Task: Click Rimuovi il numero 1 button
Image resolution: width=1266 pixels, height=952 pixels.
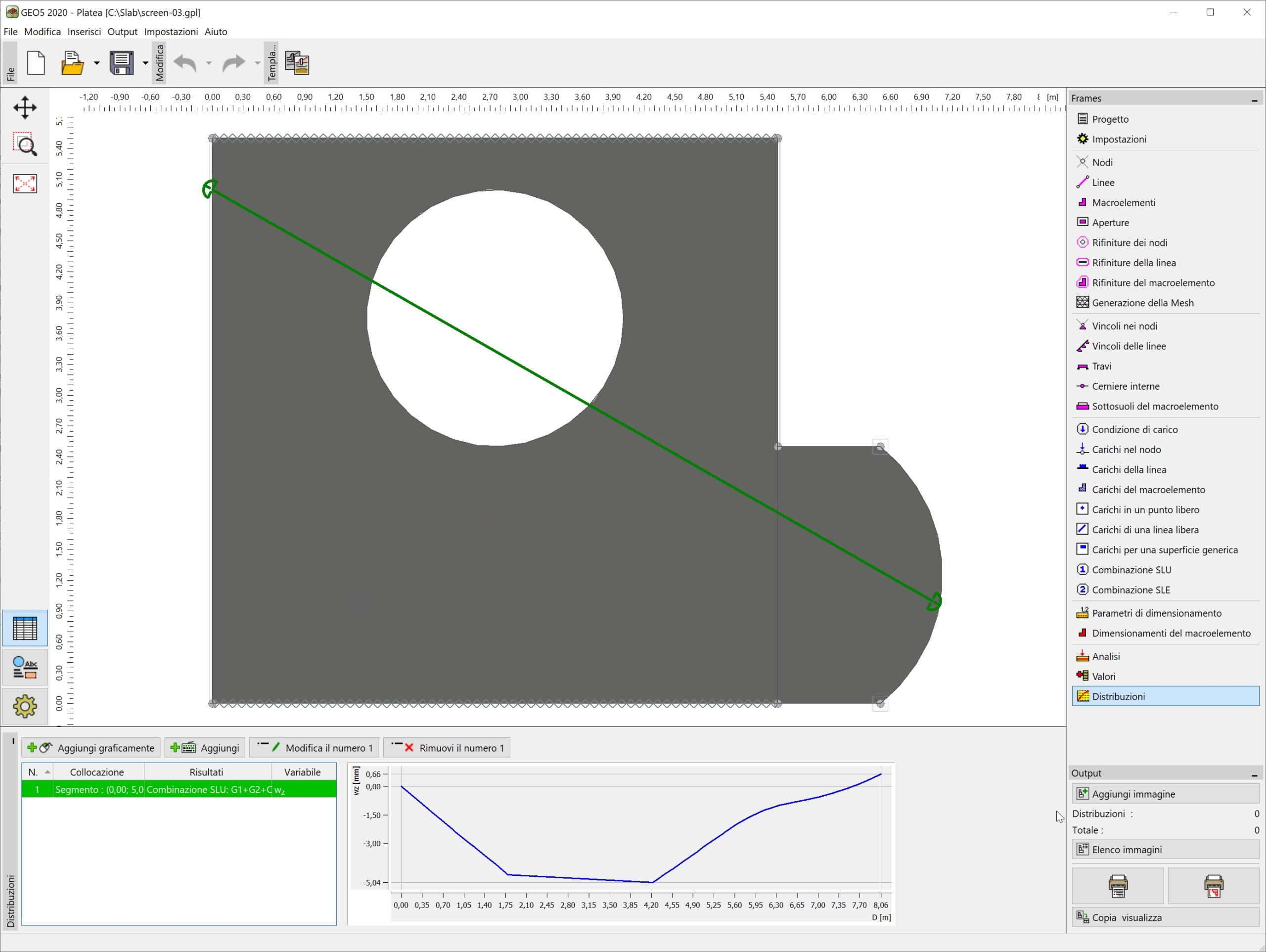Action: pos(447,748)
